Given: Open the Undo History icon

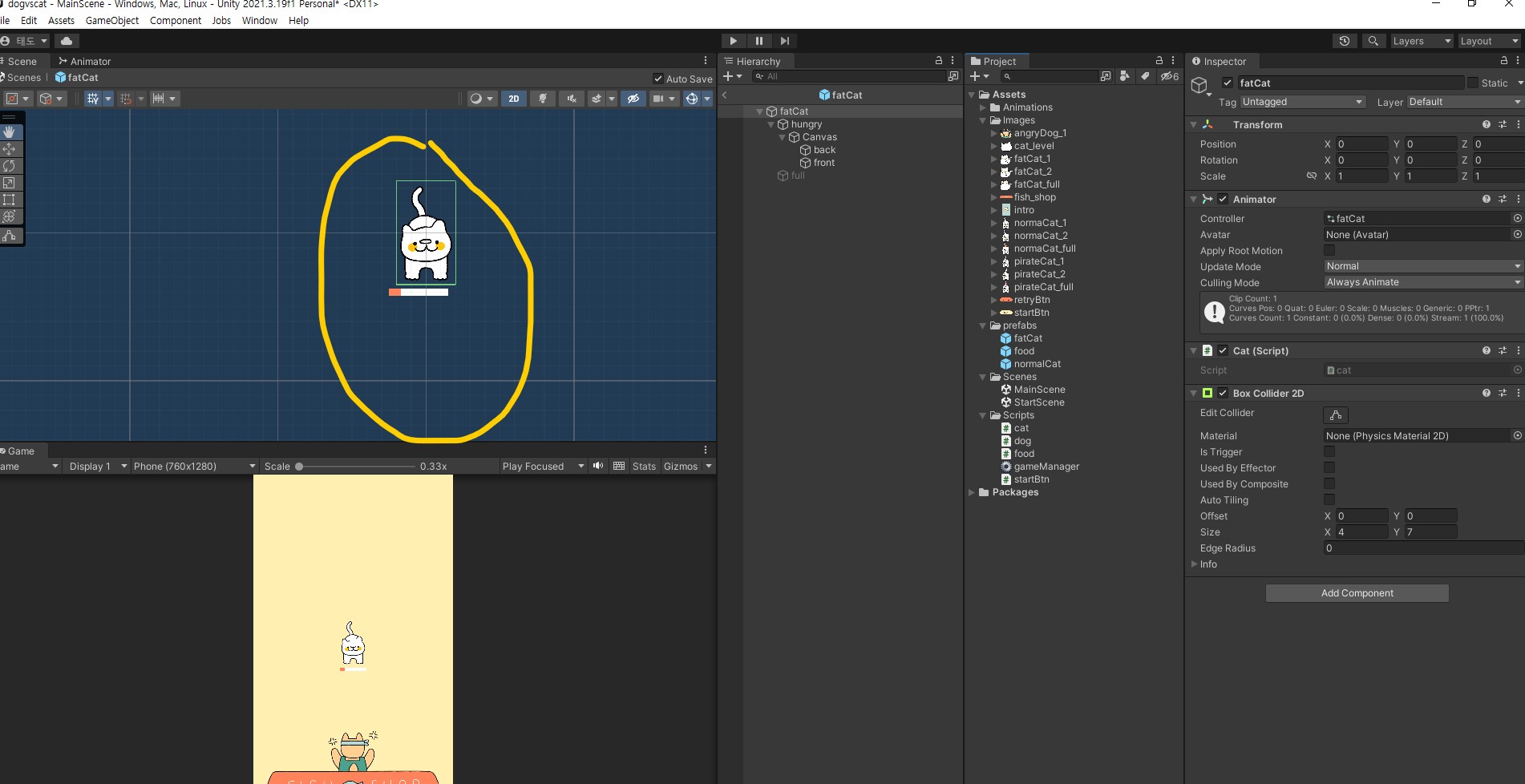Looking at the screenshot, I should tap(1345, 41).
